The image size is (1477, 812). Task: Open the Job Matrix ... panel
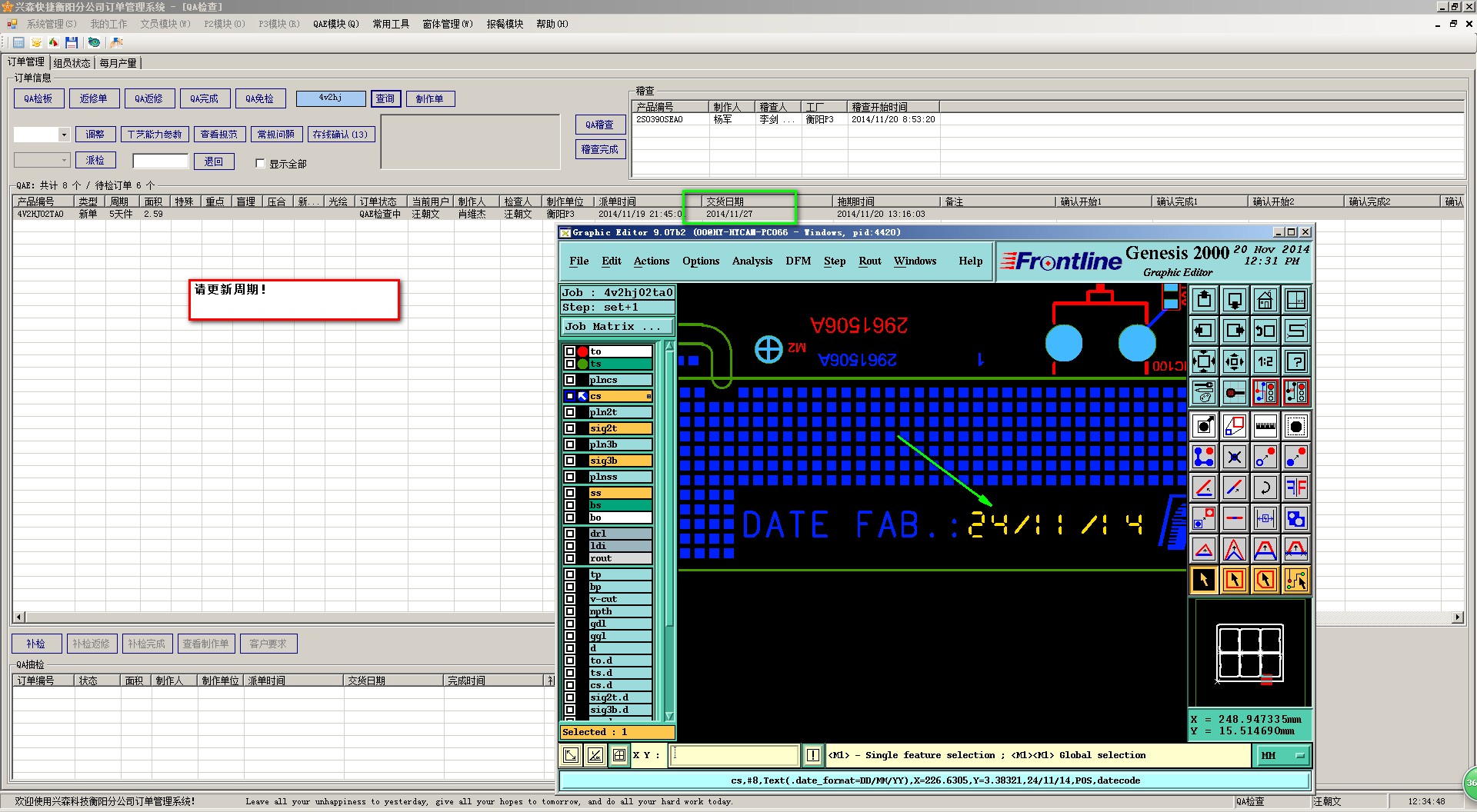[x=618, y=326]
